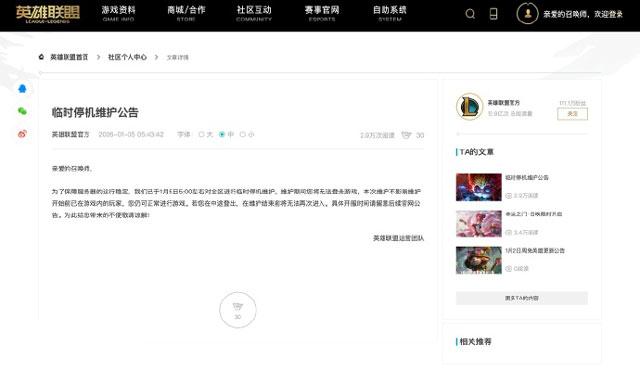Viewport: 640px width, 384px height.
Task: Click the like icon beside count 30 in article header
Action: pyautogui.click(x=406, y=135)
